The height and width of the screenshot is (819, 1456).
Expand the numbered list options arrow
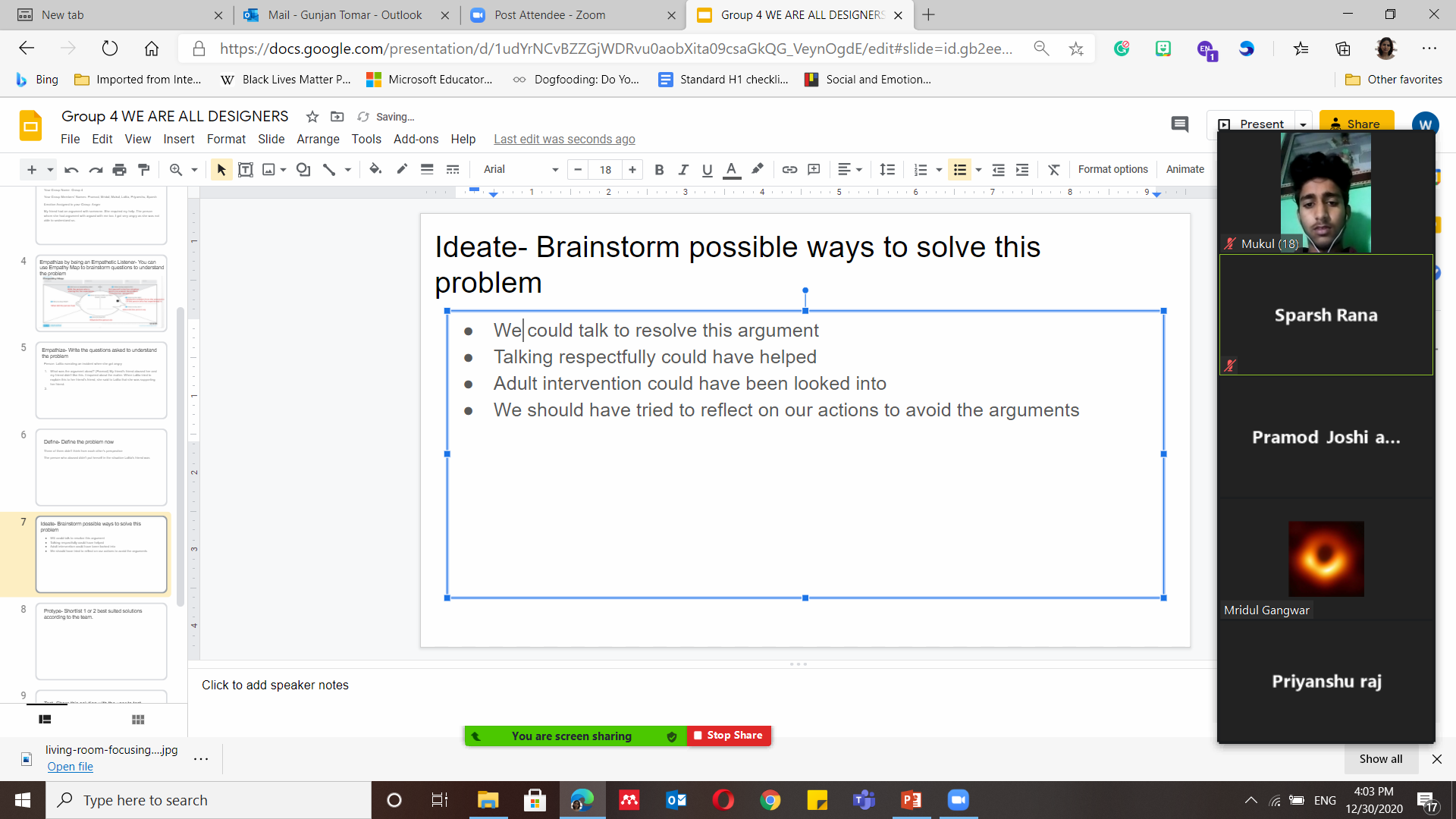pos(939,170)
